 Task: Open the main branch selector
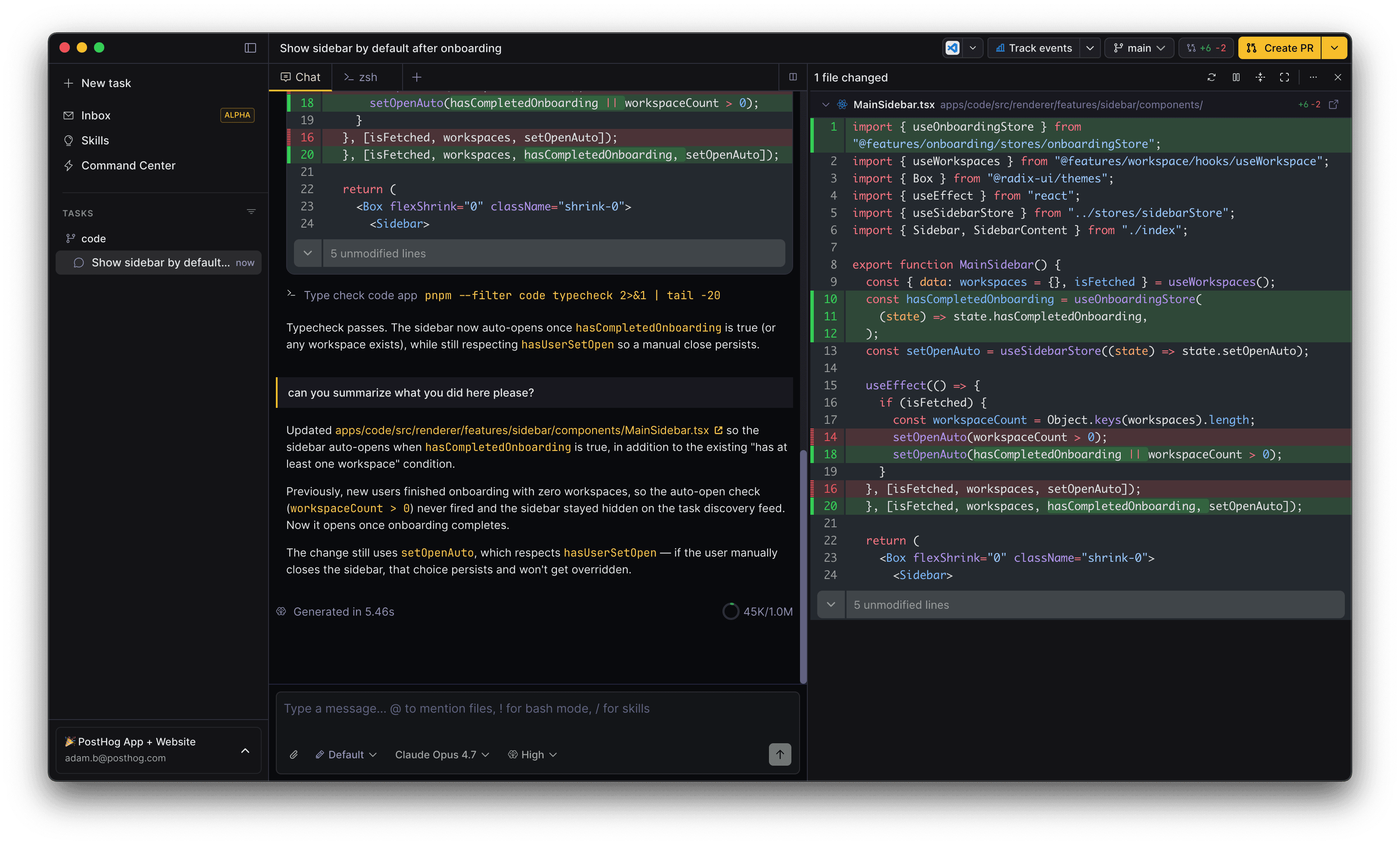click(1139, 48)
